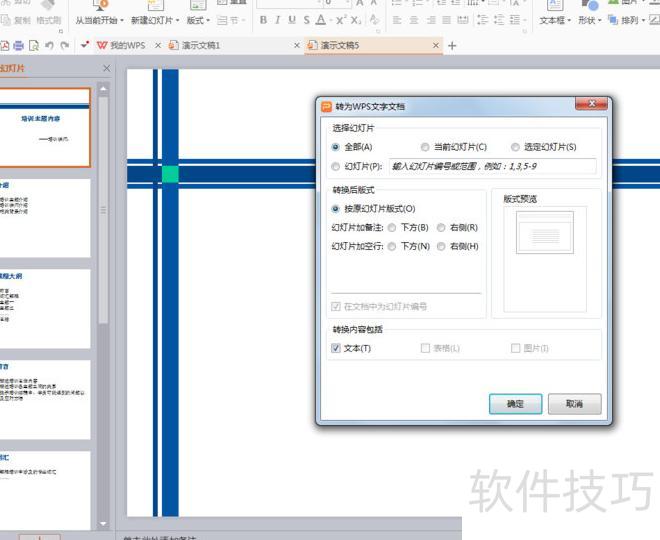The image size is (660, 540).
Task: Justify text alignment in ribbon
Action: point(447,20)
